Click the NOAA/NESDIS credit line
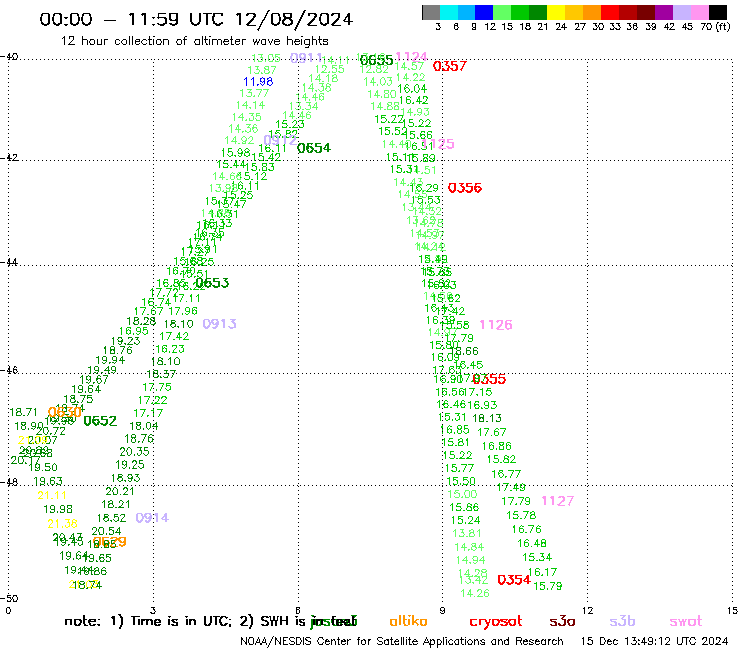This screenshot has width=740, height=650. tap(402, 641)
